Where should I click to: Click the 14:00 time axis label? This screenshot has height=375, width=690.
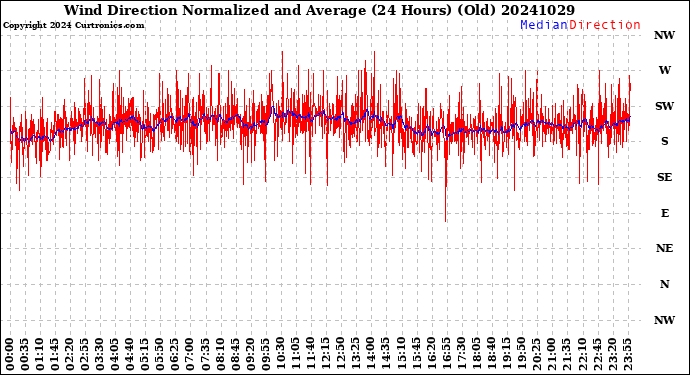click(371, 354)
